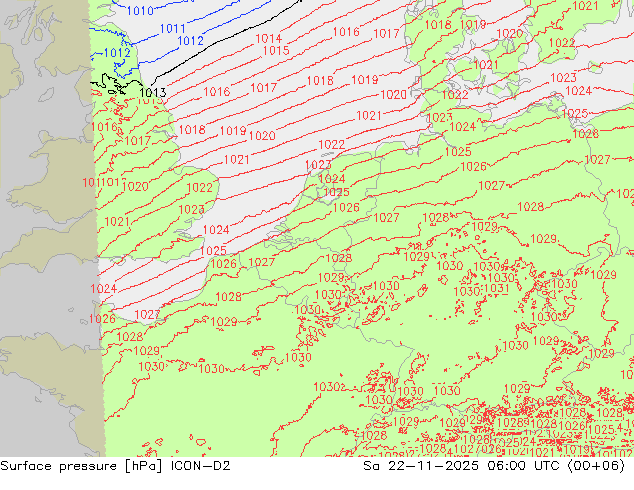The image size is (634, 490).
Task: Click the black 1013 isobar label
Action: click(x=152, y=93)
